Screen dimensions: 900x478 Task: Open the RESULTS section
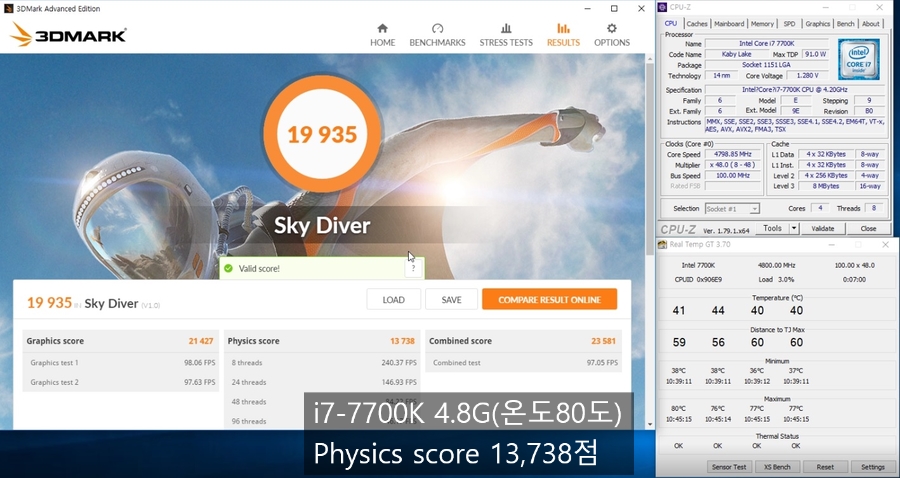point(563,35)
